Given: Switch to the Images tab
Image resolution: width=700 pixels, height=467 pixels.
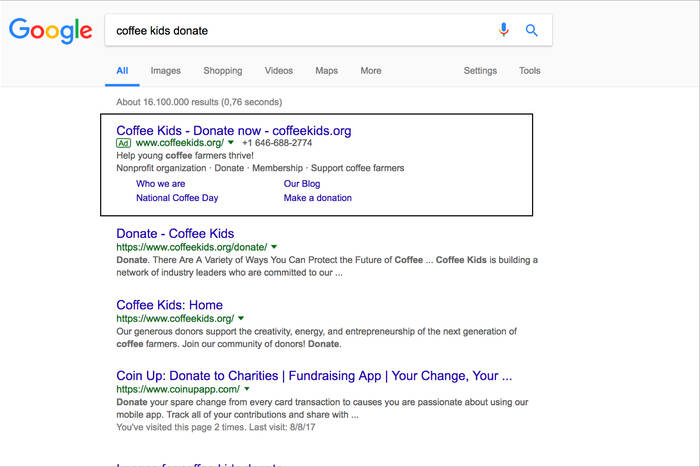Looking at the screenshot, I should (x=166, y=71).
